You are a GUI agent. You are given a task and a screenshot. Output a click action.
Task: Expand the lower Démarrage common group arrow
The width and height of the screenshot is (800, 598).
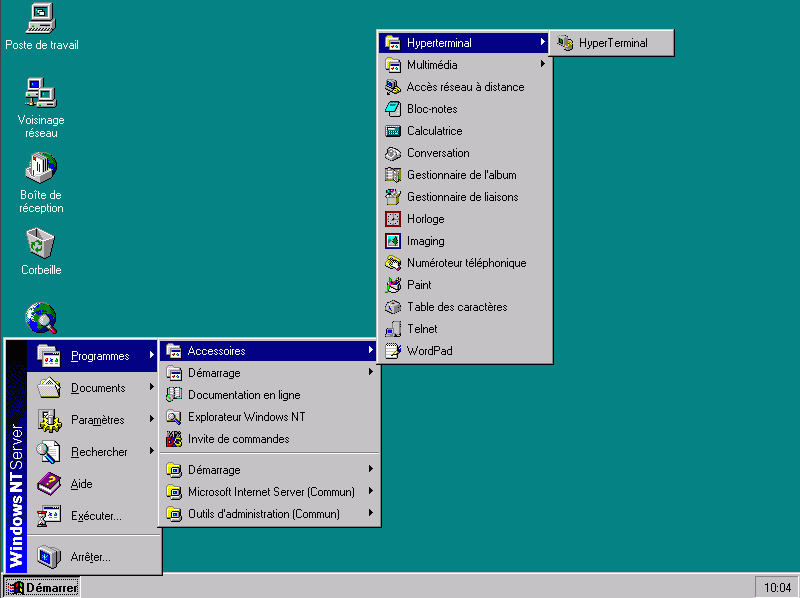371,469
